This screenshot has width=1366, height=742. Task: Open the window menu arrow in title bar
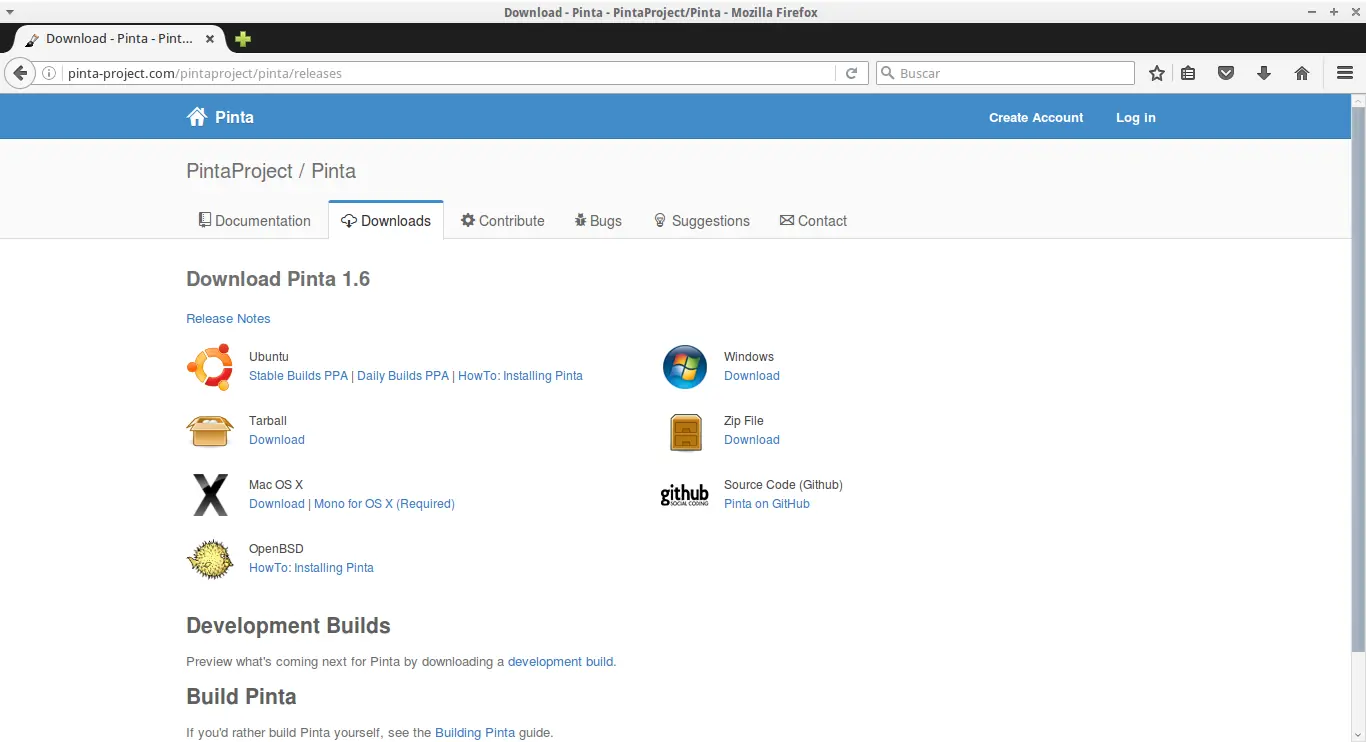coord(10,12)
